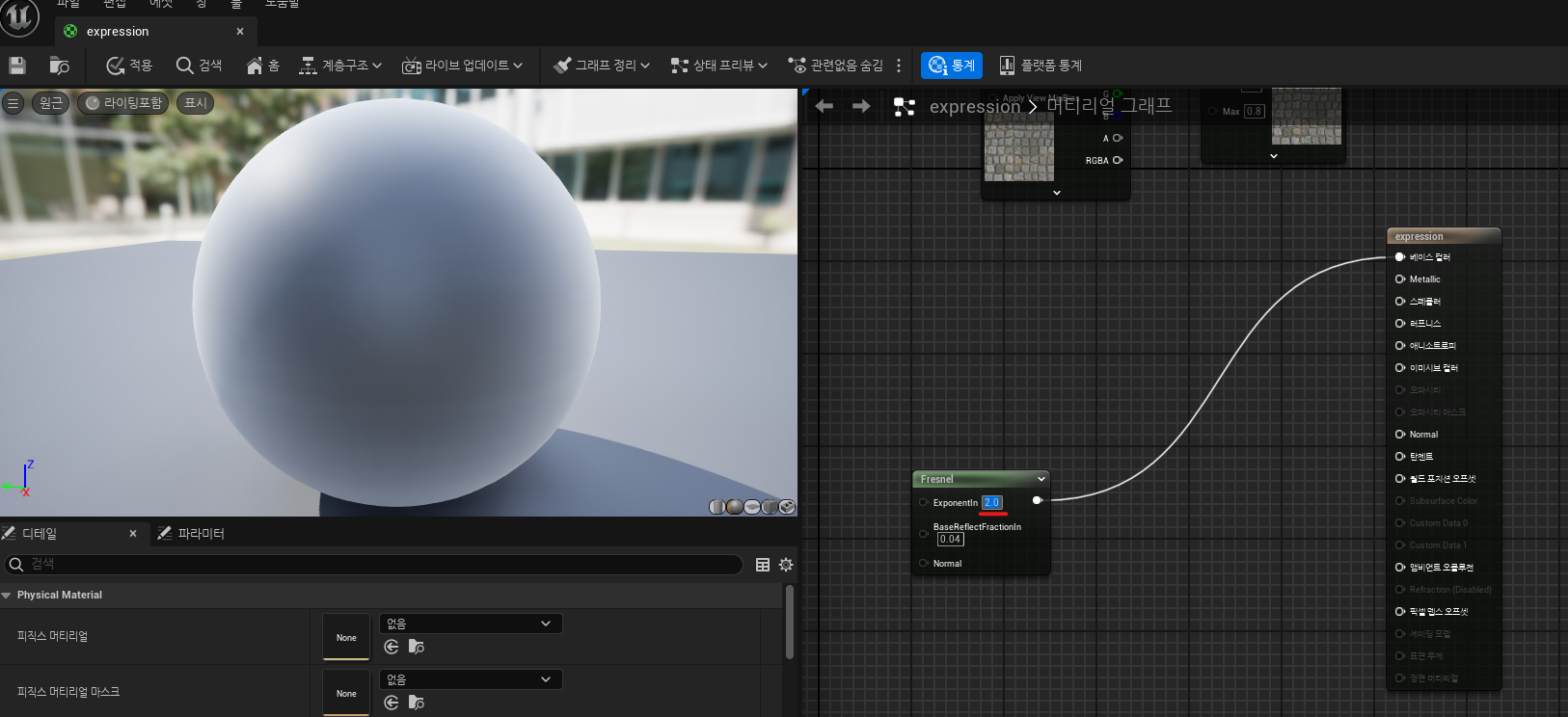The width and height of the screenshot is (1568, 717).
Task: Click the Fresnel node output pin
Action: coord(1038,500)
